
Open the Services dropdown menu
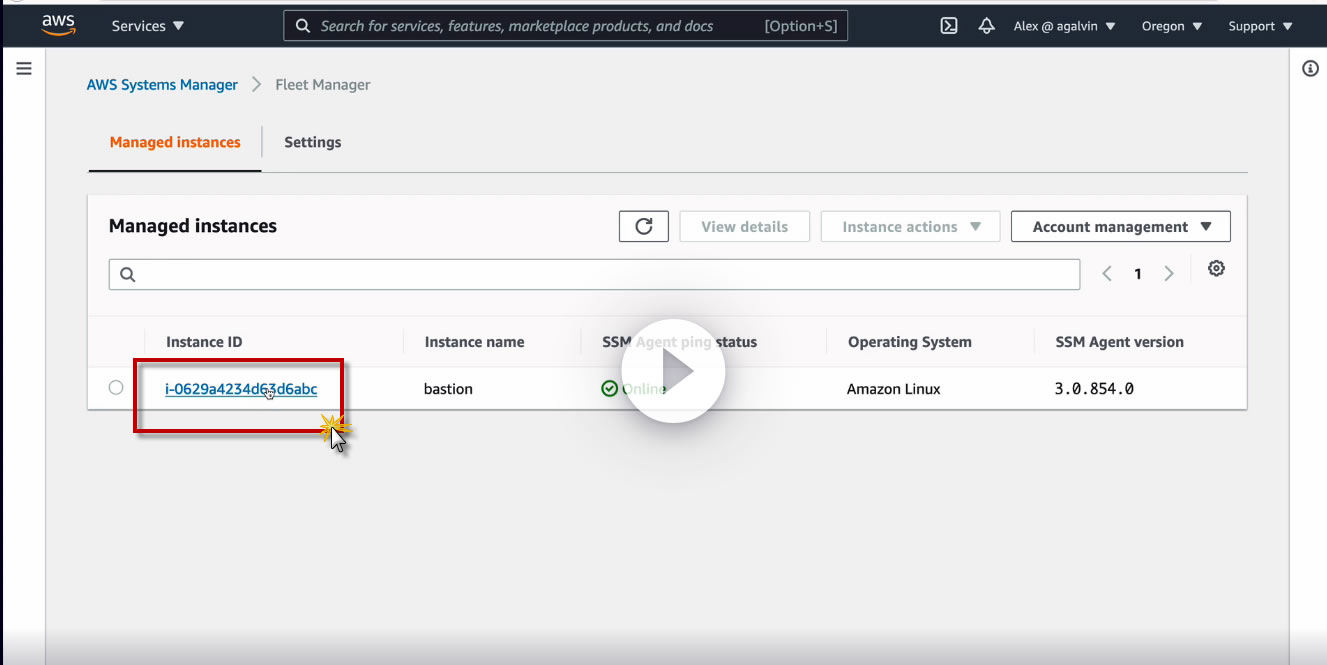tap(148, 26)
